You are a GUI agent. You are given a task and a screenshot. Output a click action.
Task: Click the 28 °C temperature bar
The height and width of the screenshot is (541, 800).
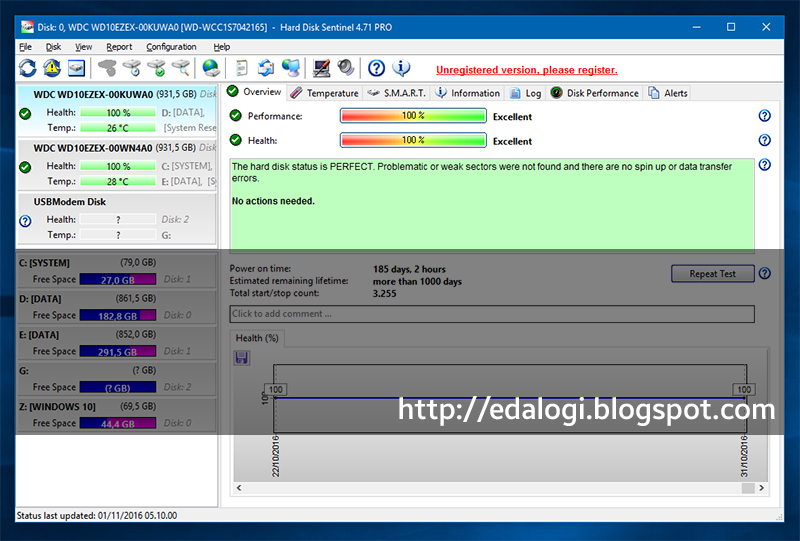pyautogui.click(x=118, y=181)
